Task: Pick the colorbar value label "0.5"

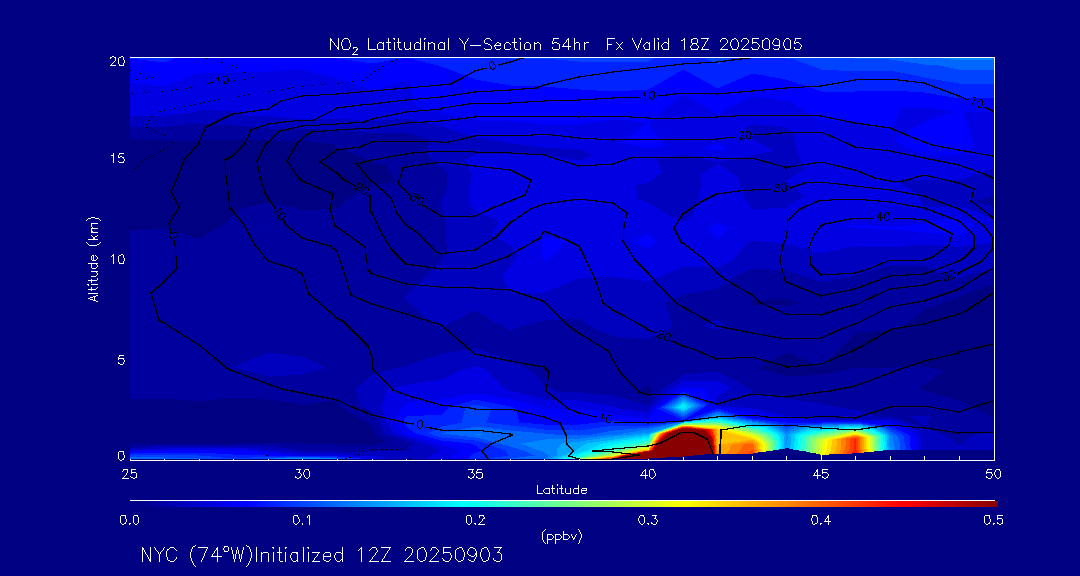Action: click(993, 520)
